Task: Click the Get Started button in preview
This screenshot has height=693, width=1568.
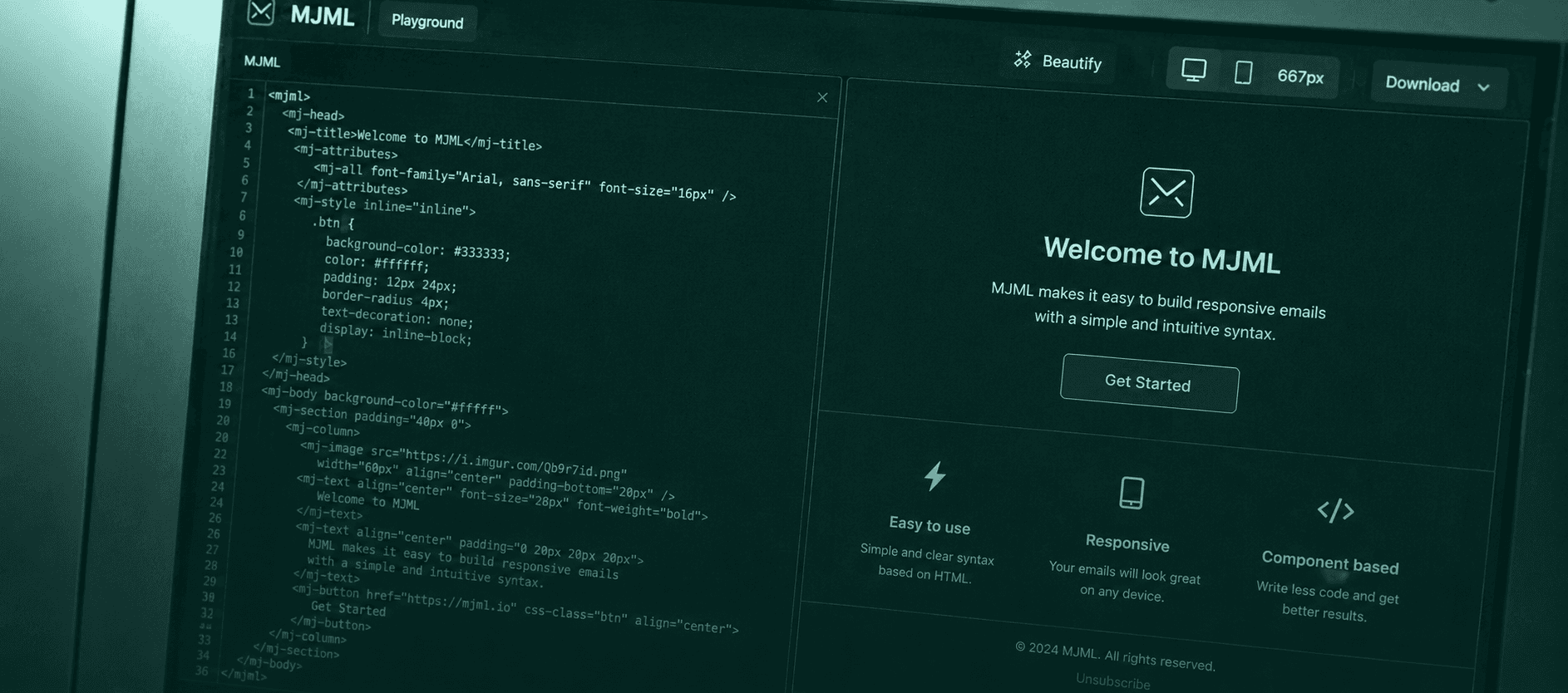Action: [x=1149, y=383]
